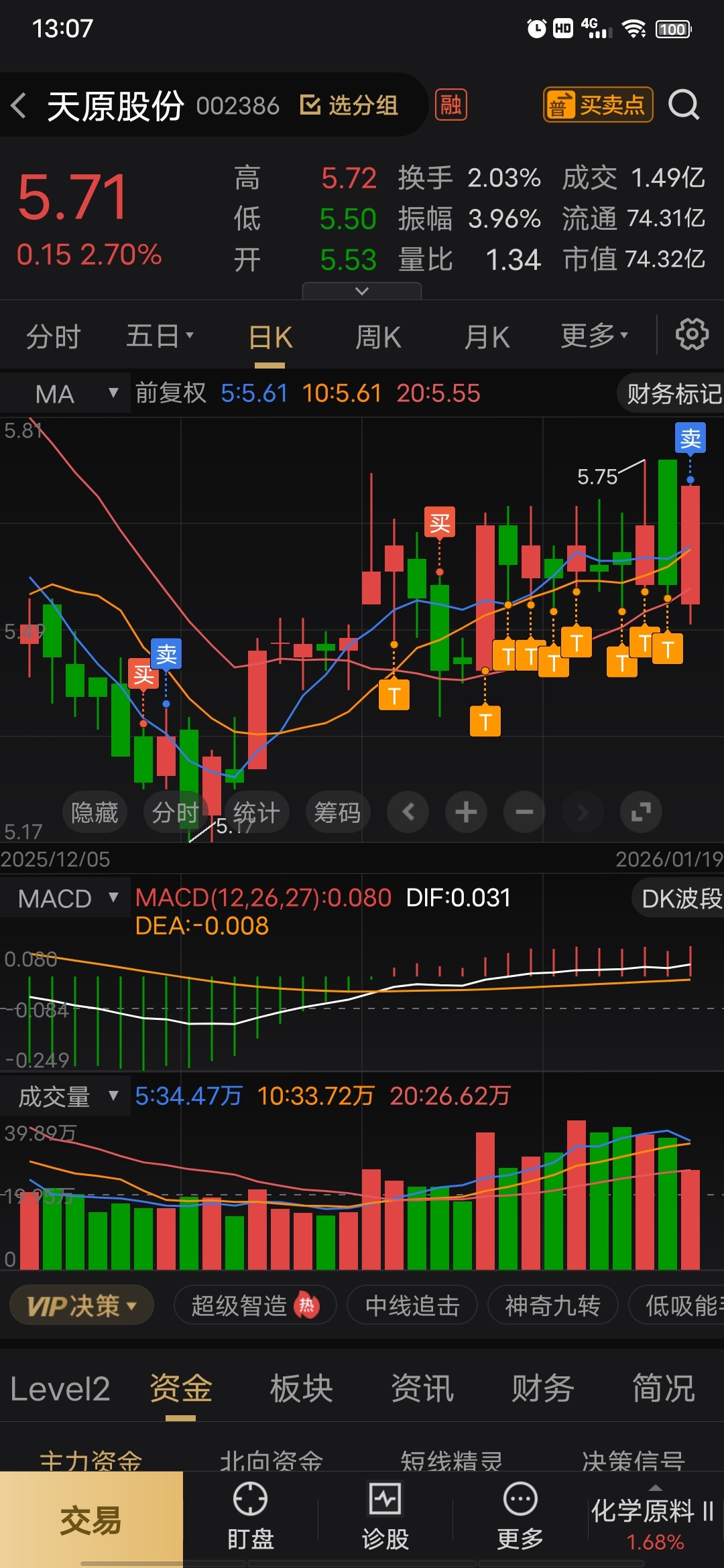The width and height of the screenshot is (724, 1568).
Task: Switch to 资讯 news tab
Action: [422, 1388]
